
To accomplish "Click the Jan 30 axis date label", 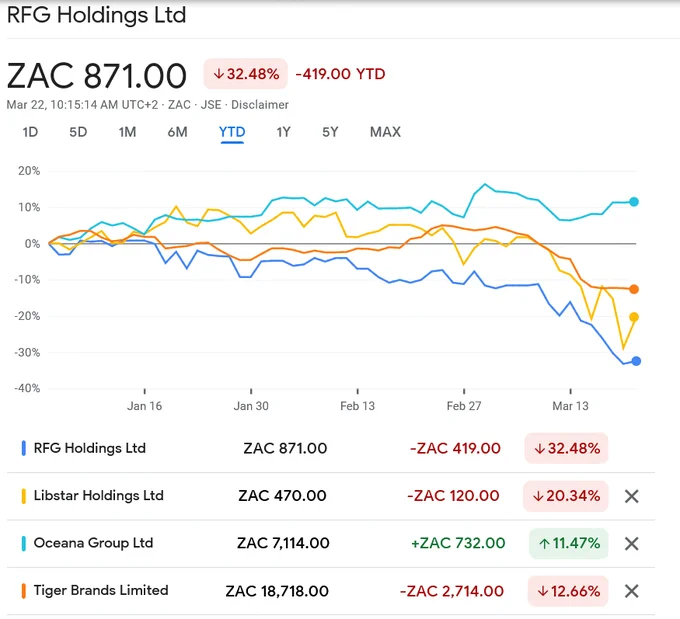I will coord(251,406).
